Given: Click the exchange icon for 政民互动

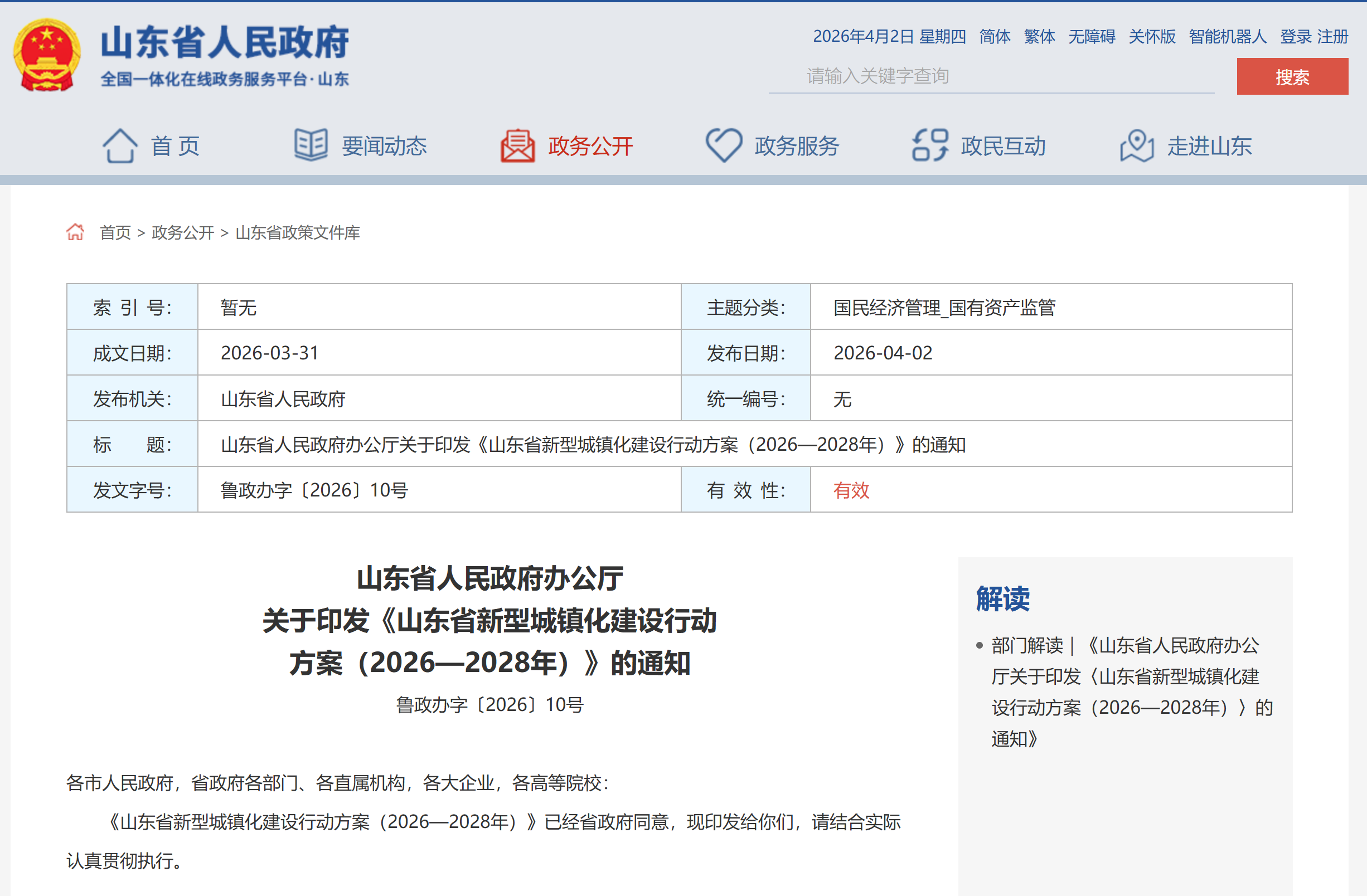Looking at the screenshot, I should point(929,145).
